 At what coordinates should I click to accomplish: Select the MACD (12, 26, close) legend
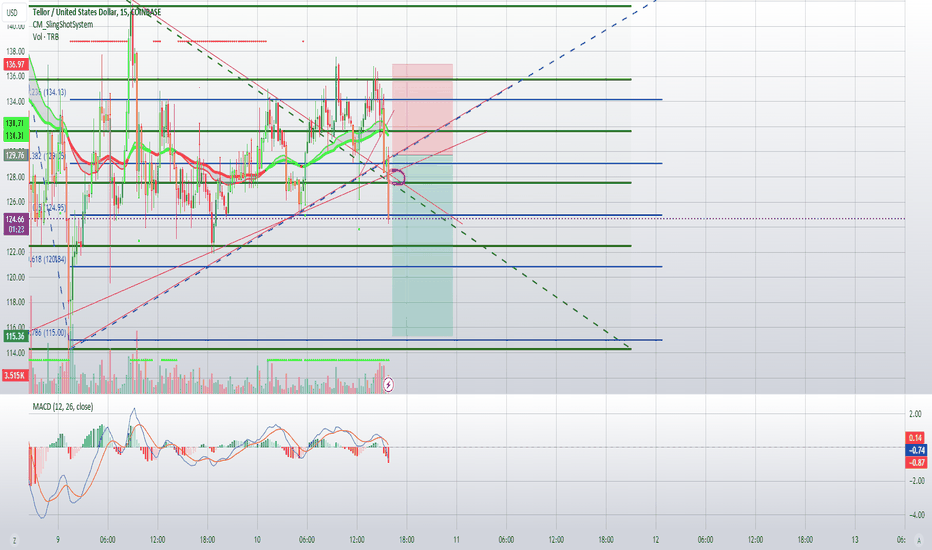[62, 407]
